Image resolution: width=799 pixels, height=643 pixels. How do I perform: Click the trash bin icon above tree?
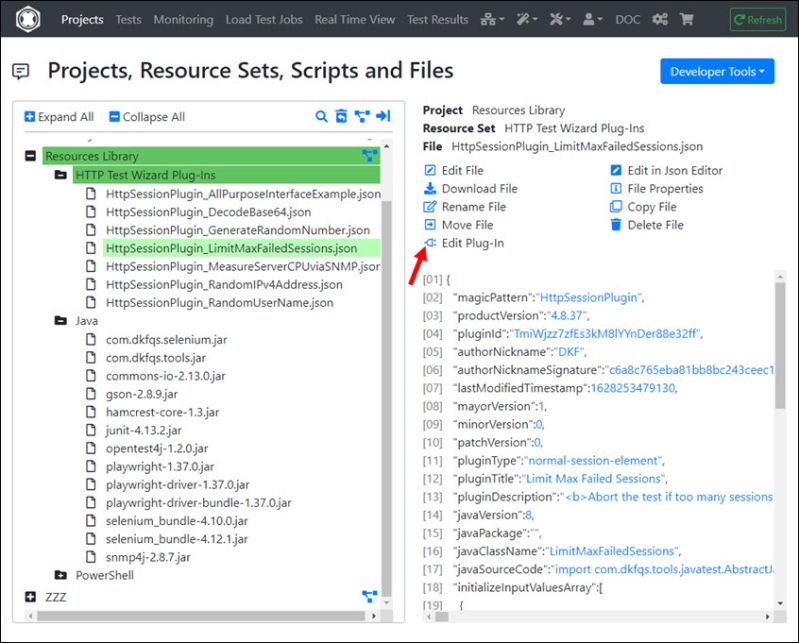pos(341,116)
